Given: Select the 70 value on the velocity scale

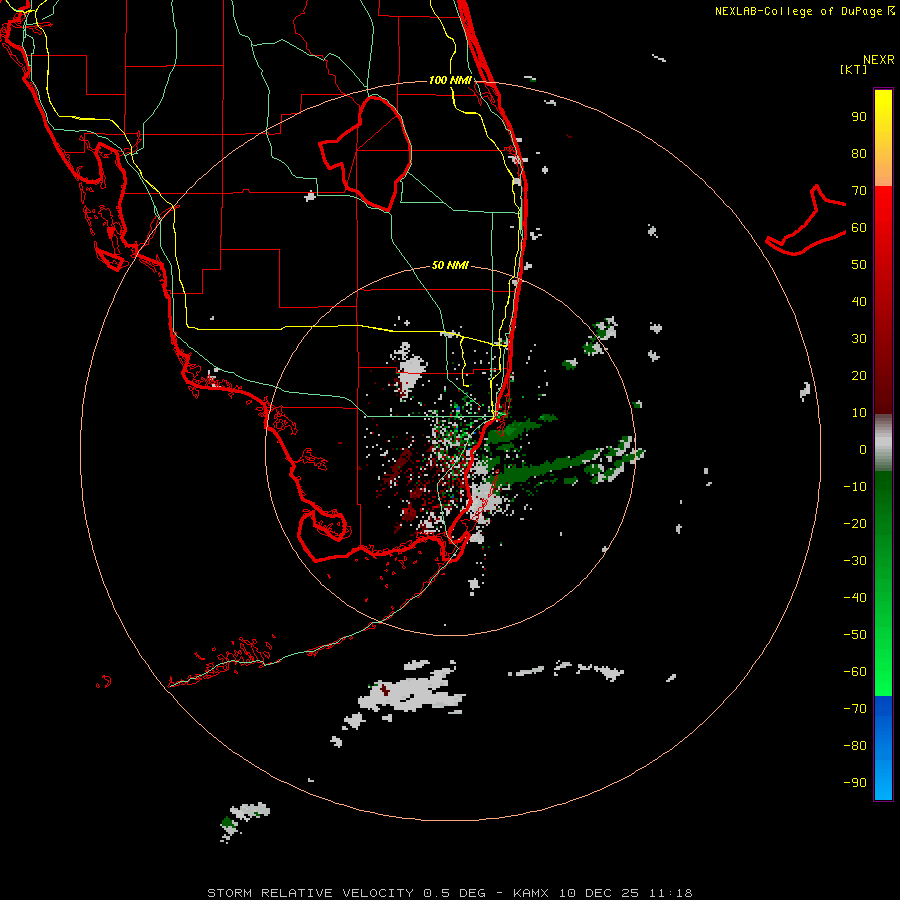Looking at the screenshot, I should 859,191.
